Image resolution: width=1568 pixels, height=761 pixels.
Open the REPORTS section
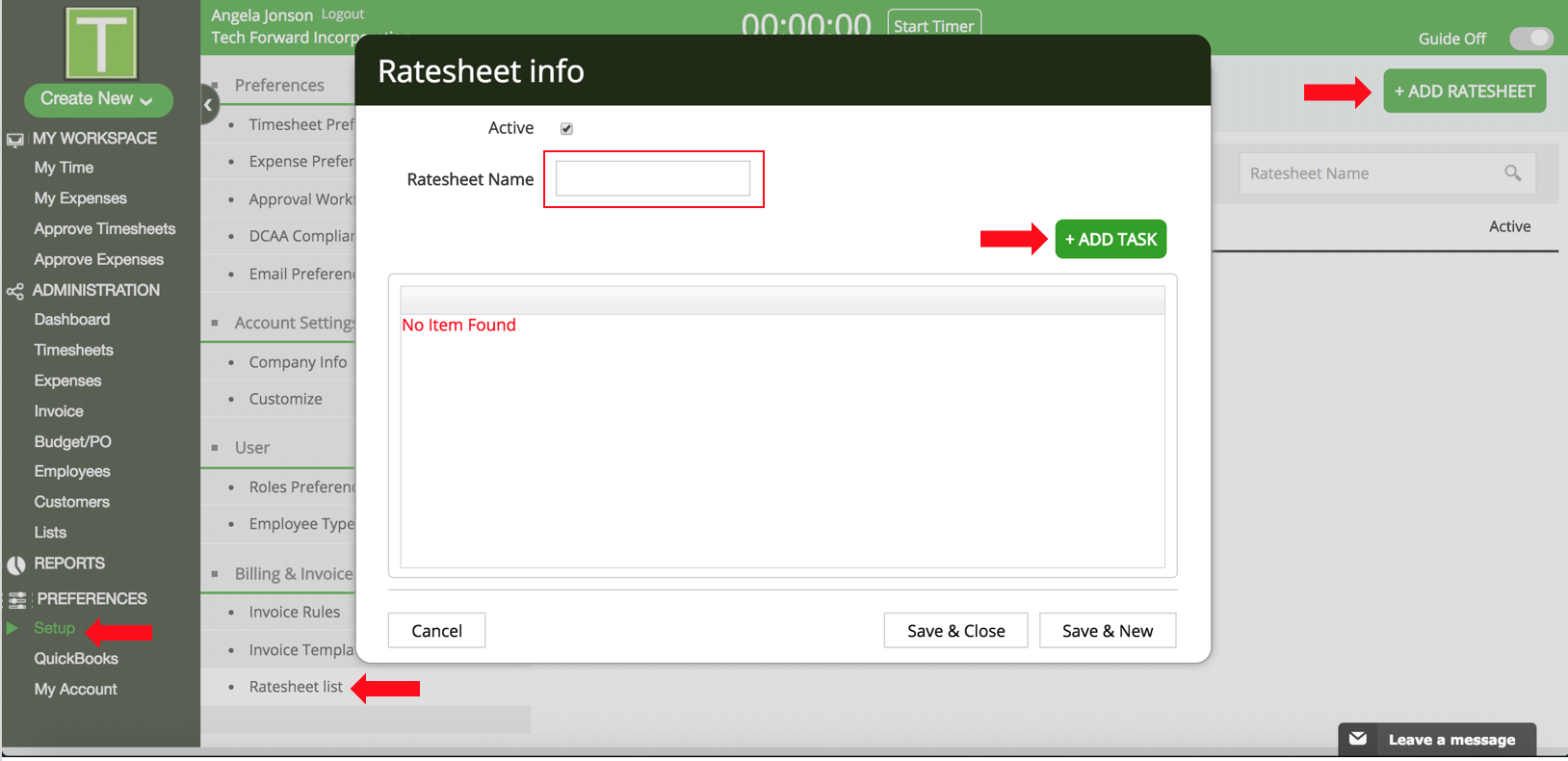[69, 564]
